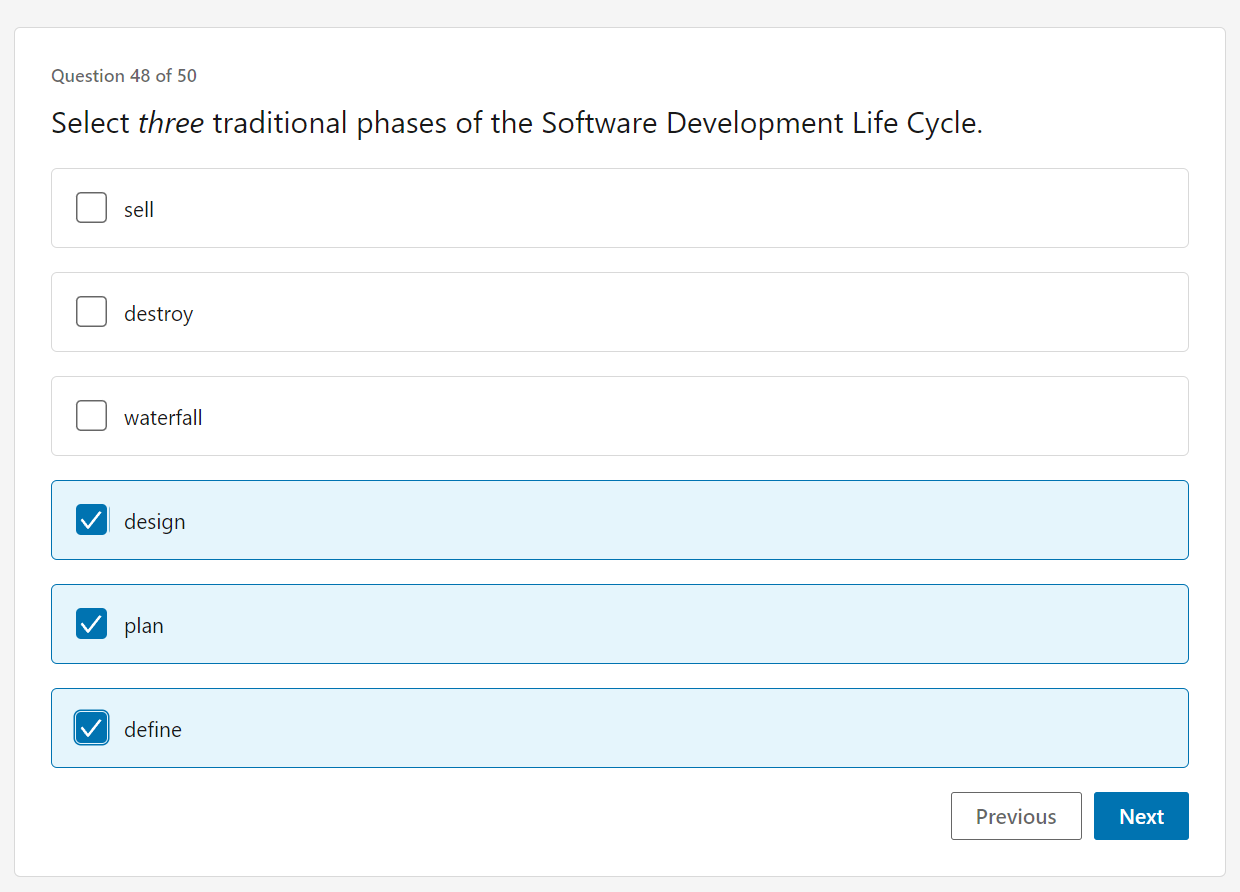The width and height of the screenshot is (1240, 892).
Task: Check the destroy checkbox
Action: [x=91, y=311]
